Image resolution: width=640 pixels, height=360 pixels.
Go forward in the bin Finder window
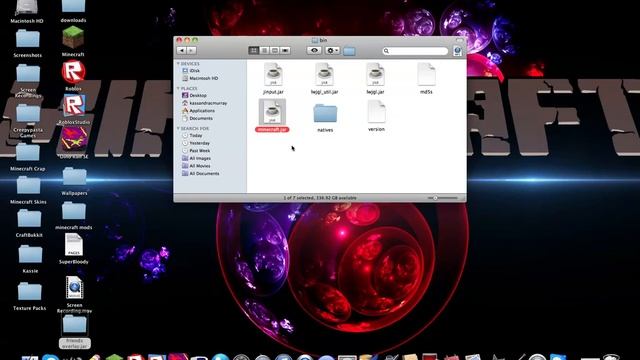coord(191,51)
